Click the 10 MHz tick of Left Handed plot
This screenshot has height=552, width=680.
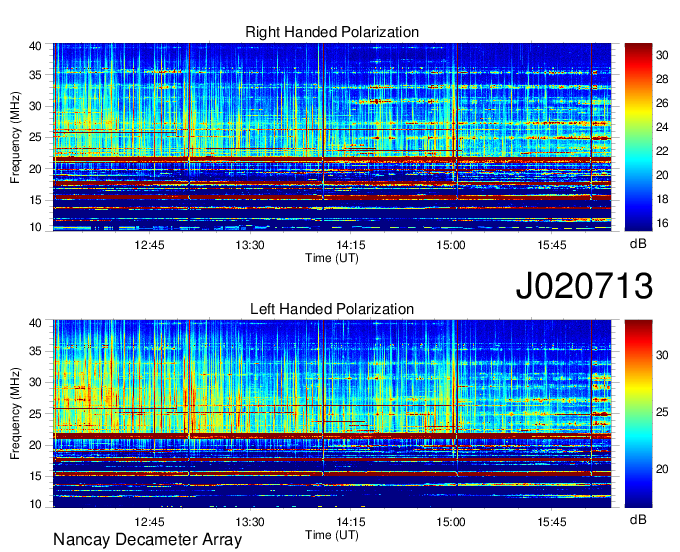35,504
